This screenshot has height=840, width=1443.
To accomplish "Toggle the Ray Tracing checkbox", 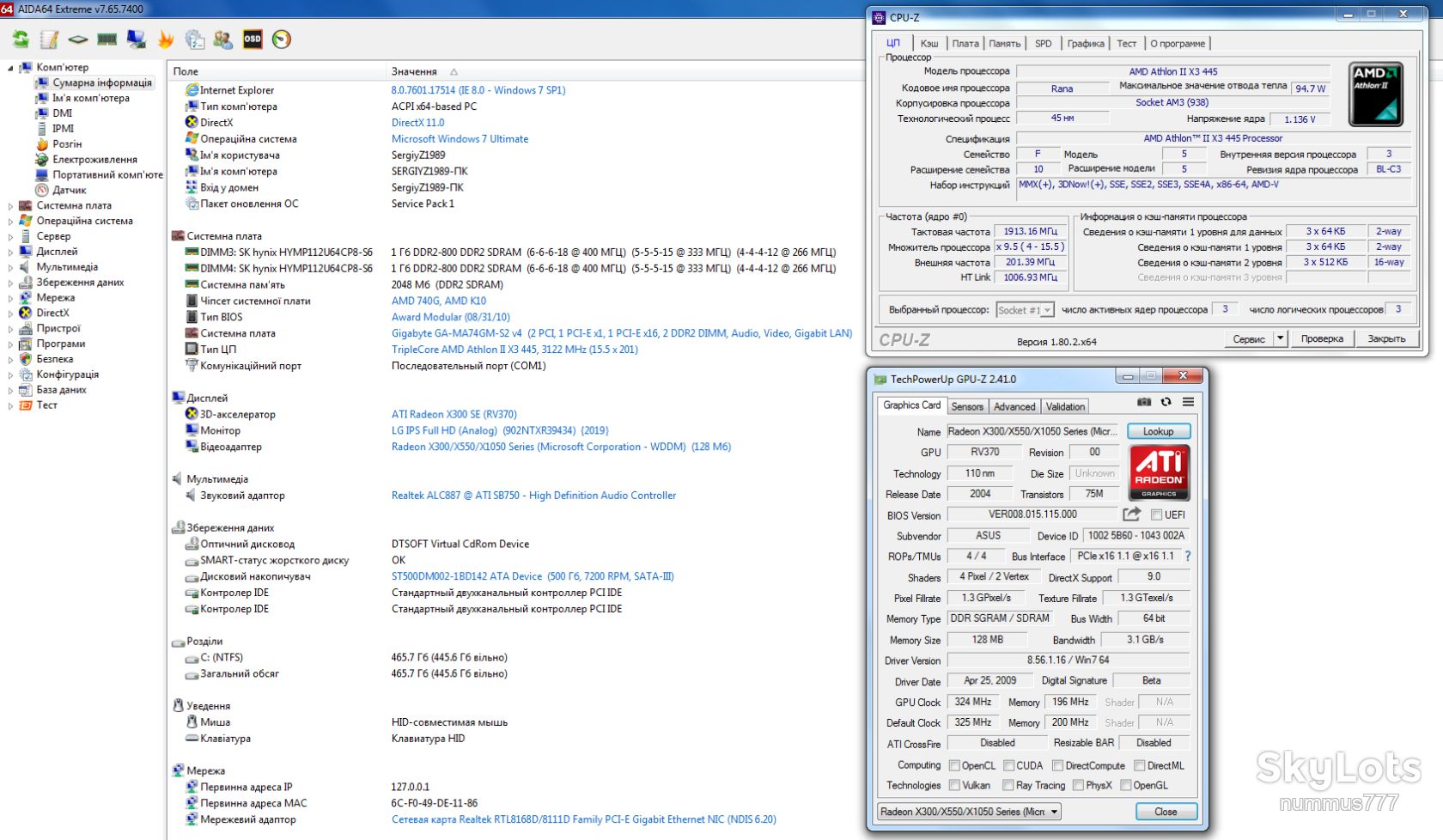I will (x=1008, y=786).
